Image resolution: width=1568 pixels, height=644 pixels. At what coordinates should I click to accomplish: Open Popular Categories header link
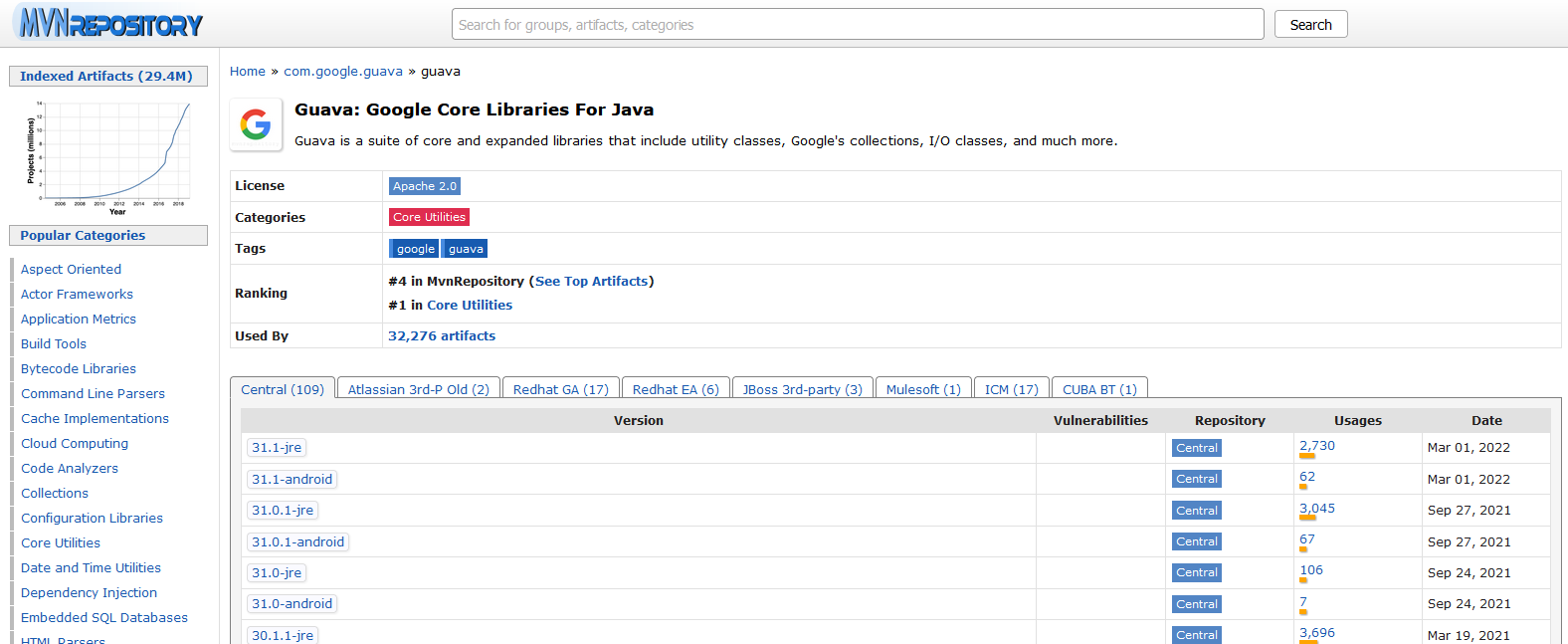(83, 235)
